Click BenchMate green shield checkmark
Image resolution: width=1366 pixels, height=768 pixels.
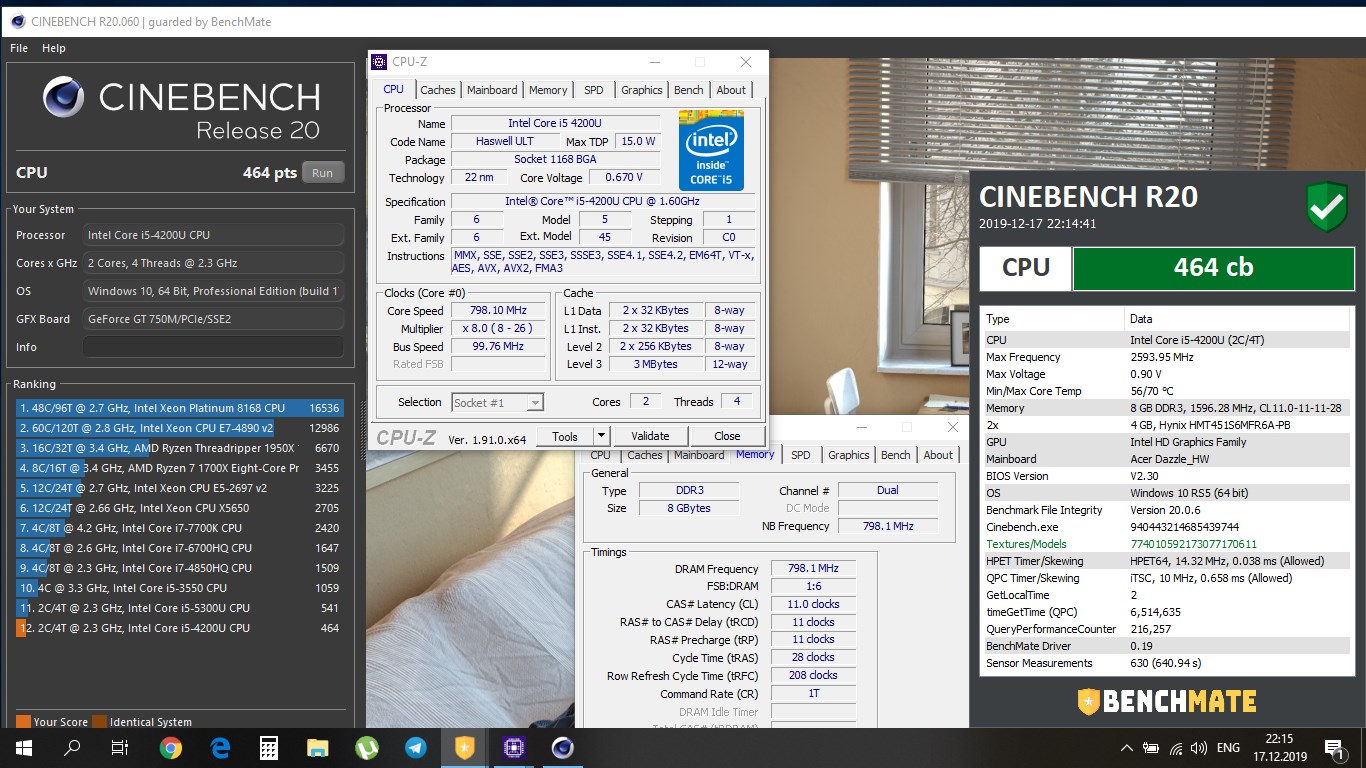tap(1327, 206)
